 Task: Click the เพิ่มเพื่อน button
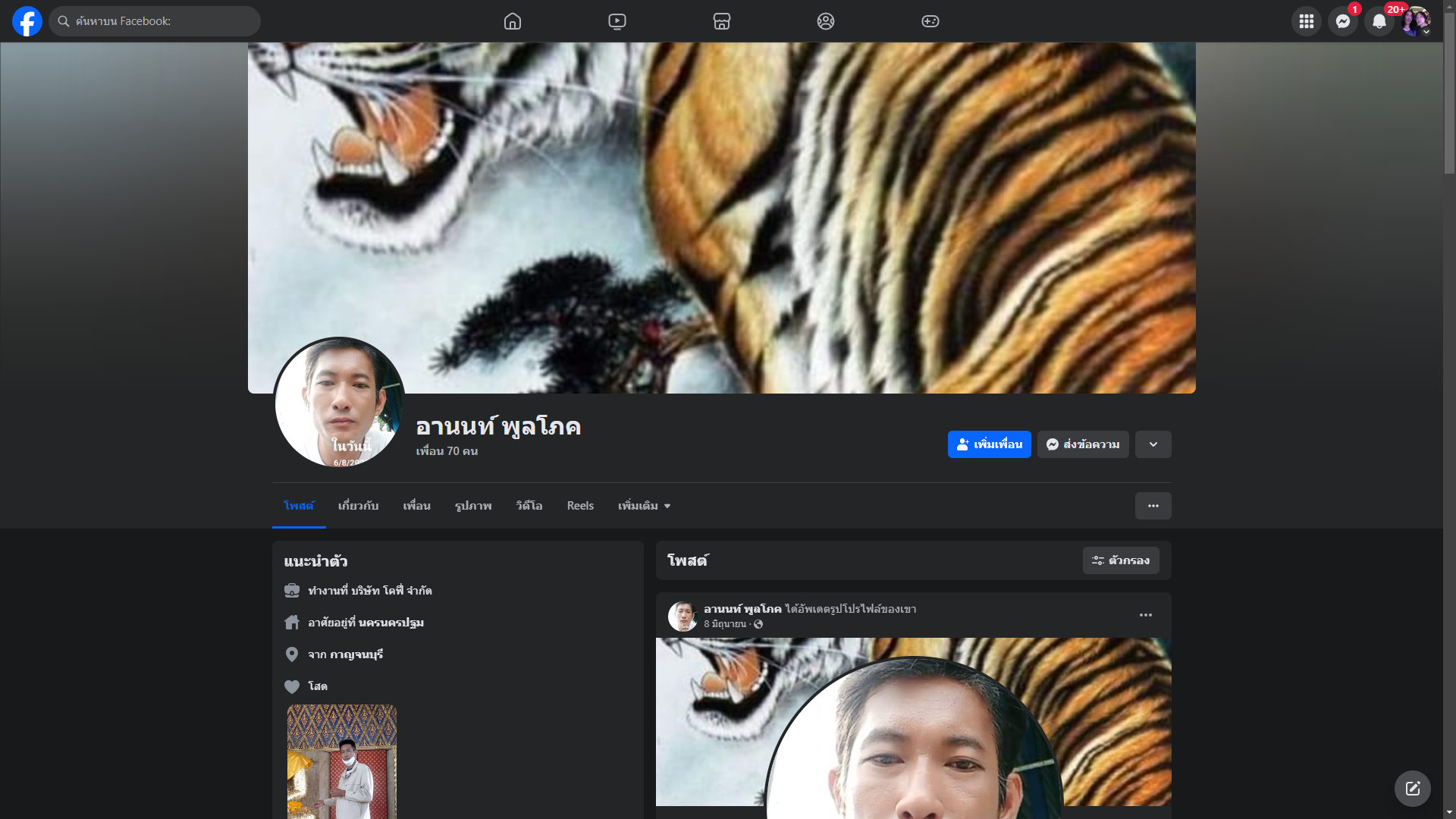point(989,444)
